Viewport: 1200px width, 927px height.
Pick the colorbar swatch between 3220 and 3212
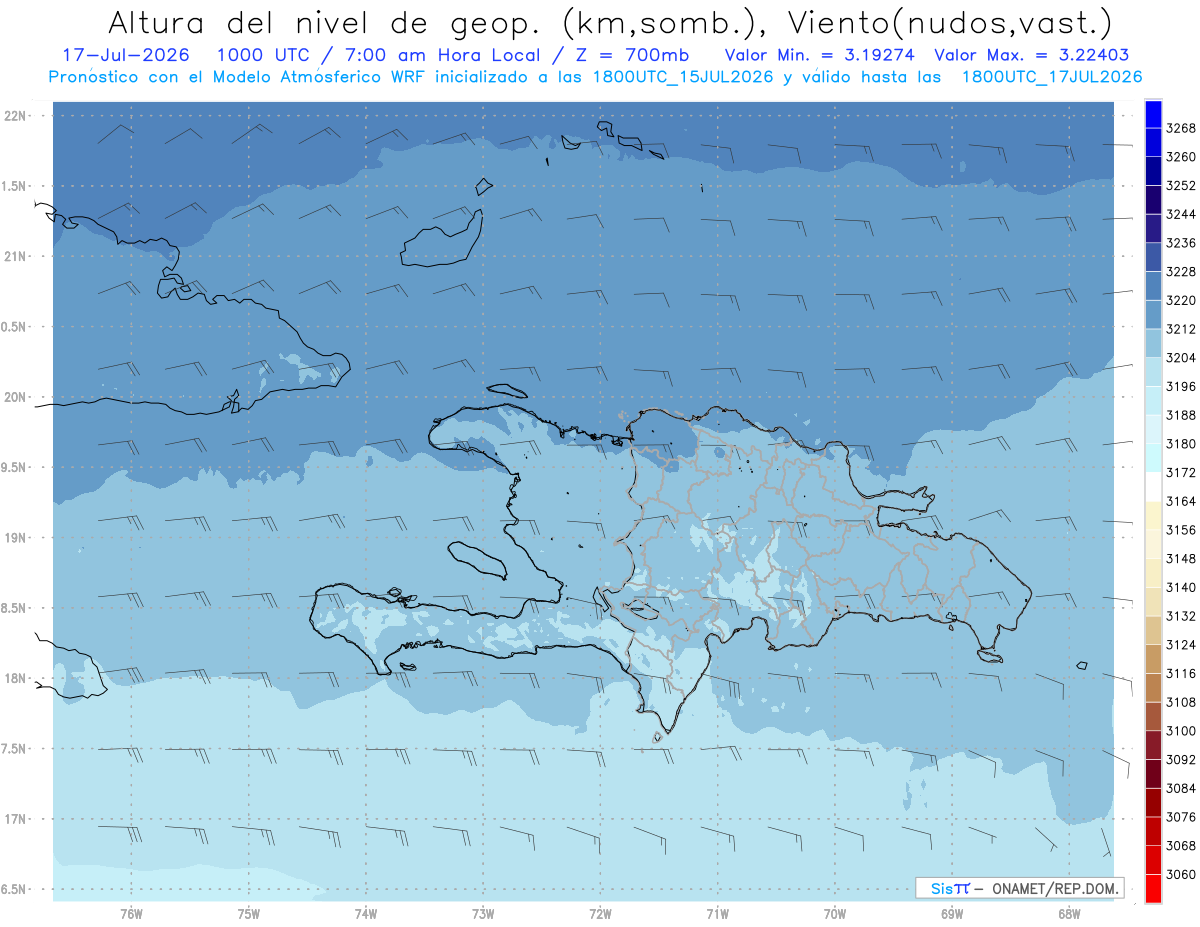[1153, 315]
